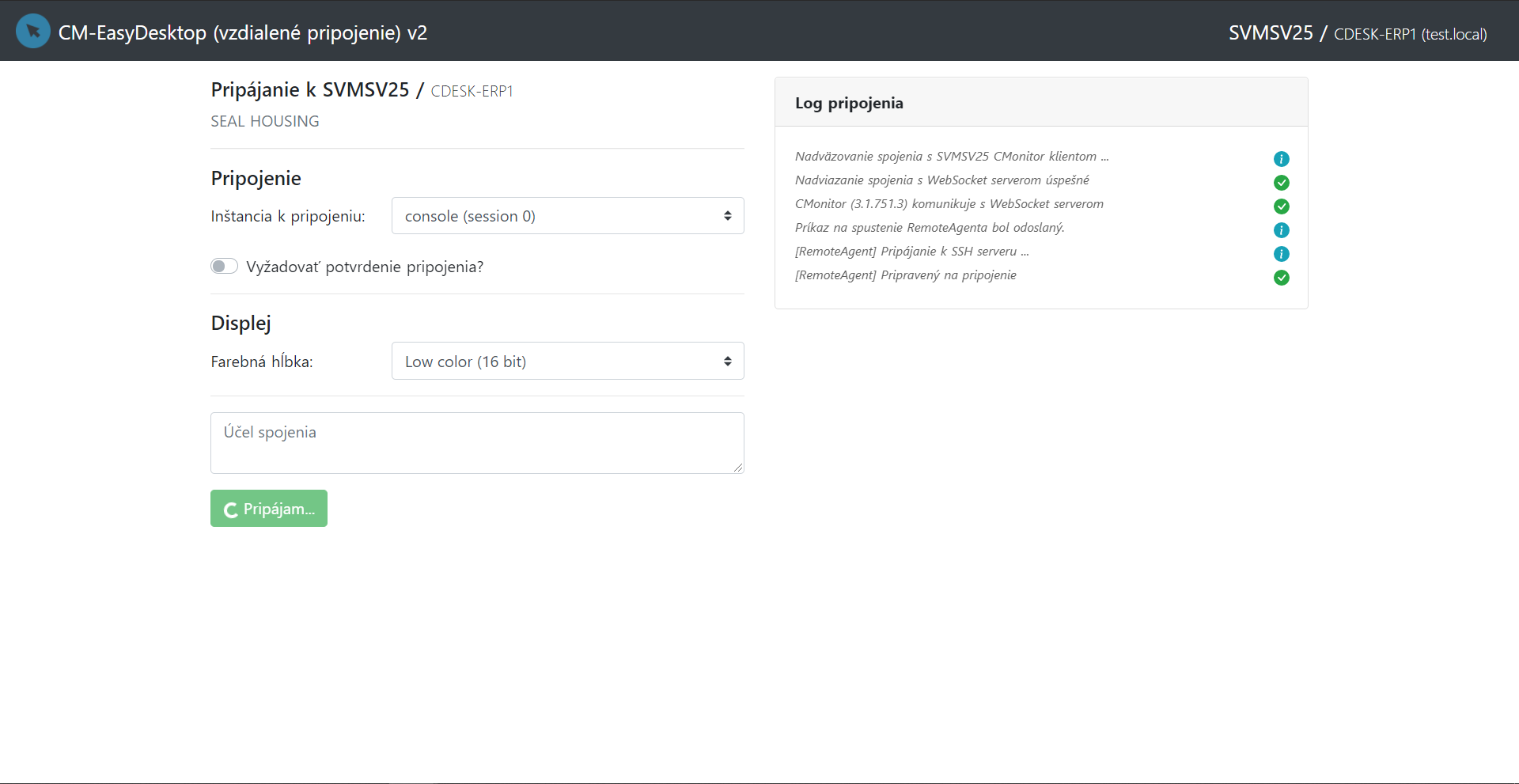Click the CDESK-ERP1 text next to page heading
Screen dimensions: 1519x784
[472, 91]
